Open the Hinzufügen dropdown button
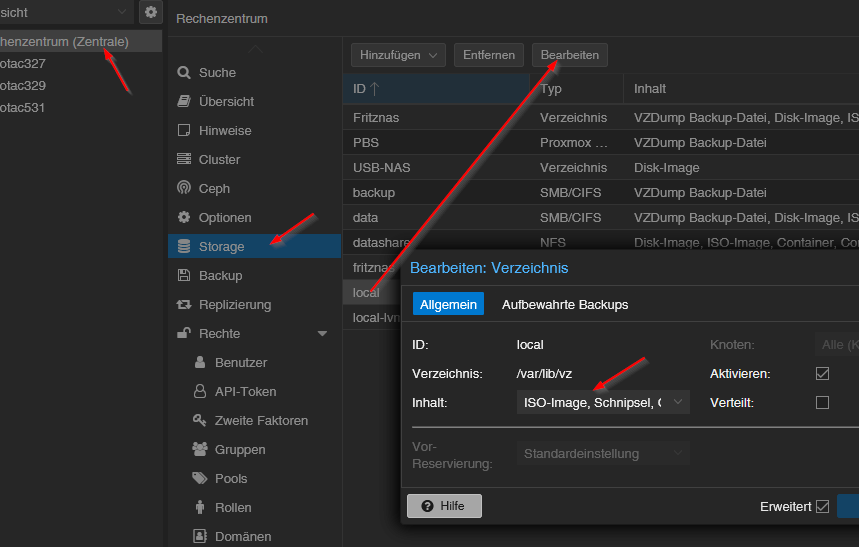The image size is (859, 547). tap(398, 55)
